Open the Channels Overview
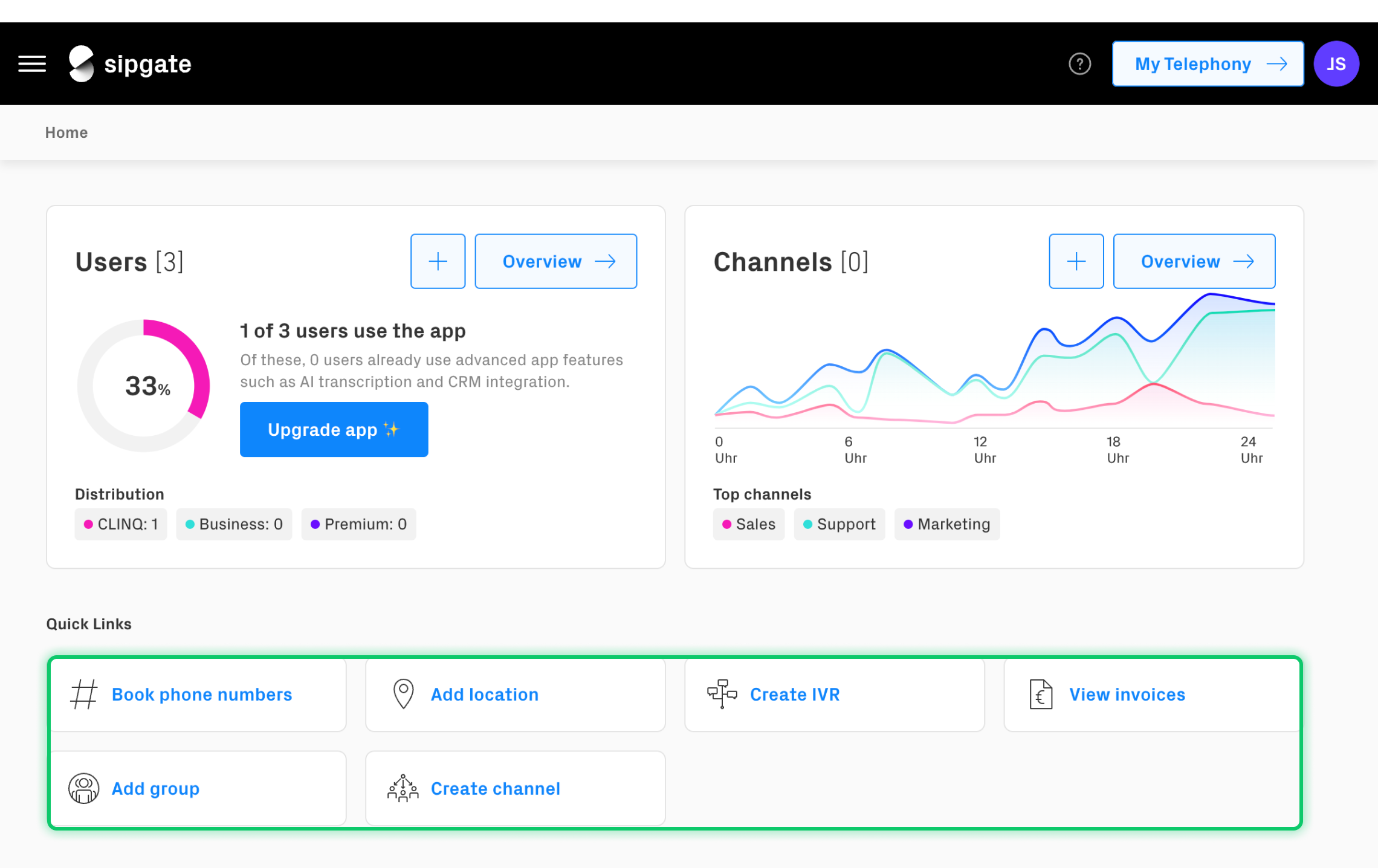 (x=1194, y=261)
